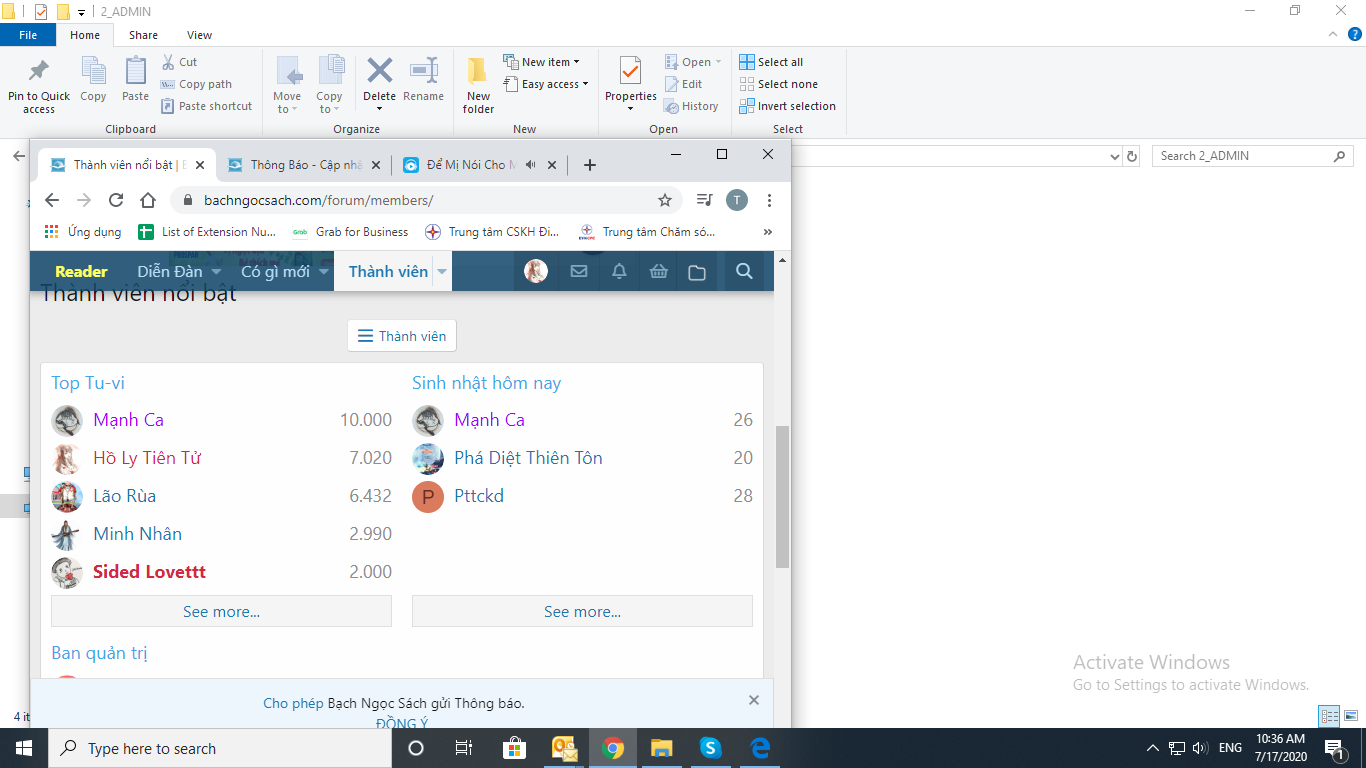Reload the page in Chrome

point(116,200)
